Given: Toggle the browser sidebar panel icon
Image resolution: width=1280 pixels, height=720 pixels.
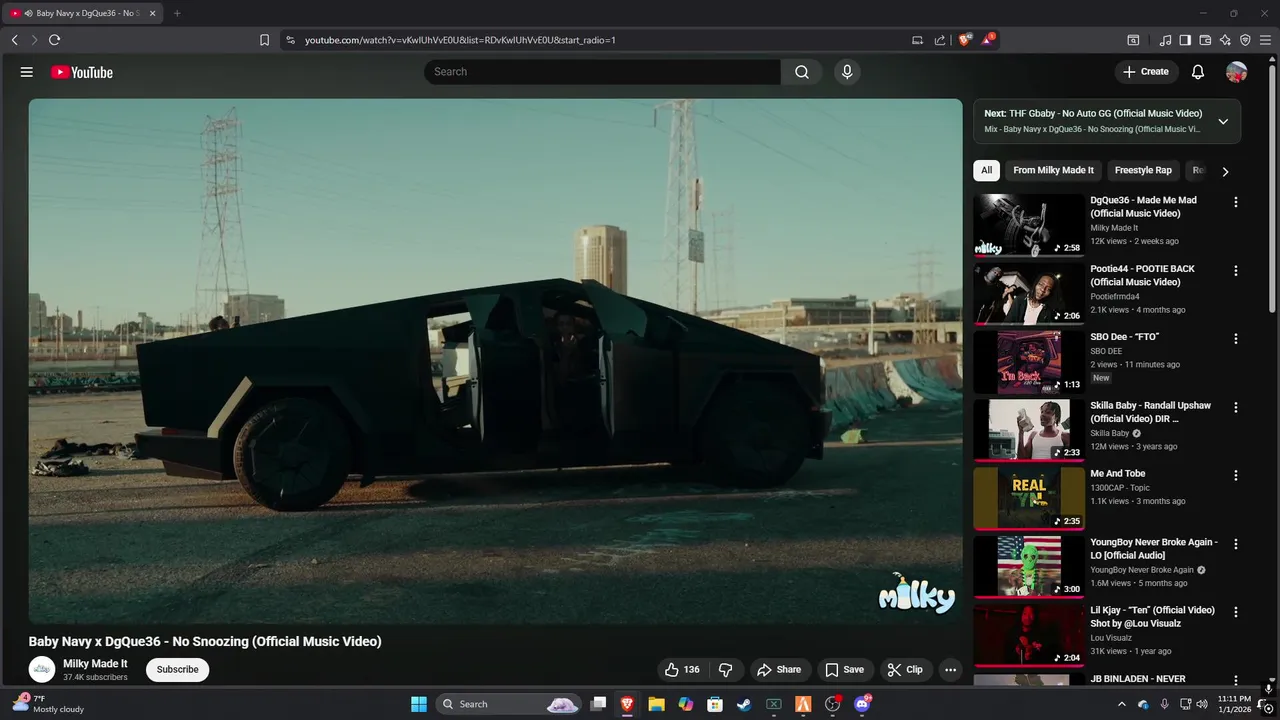Looking at the screenshot, I should point(1185,40).
